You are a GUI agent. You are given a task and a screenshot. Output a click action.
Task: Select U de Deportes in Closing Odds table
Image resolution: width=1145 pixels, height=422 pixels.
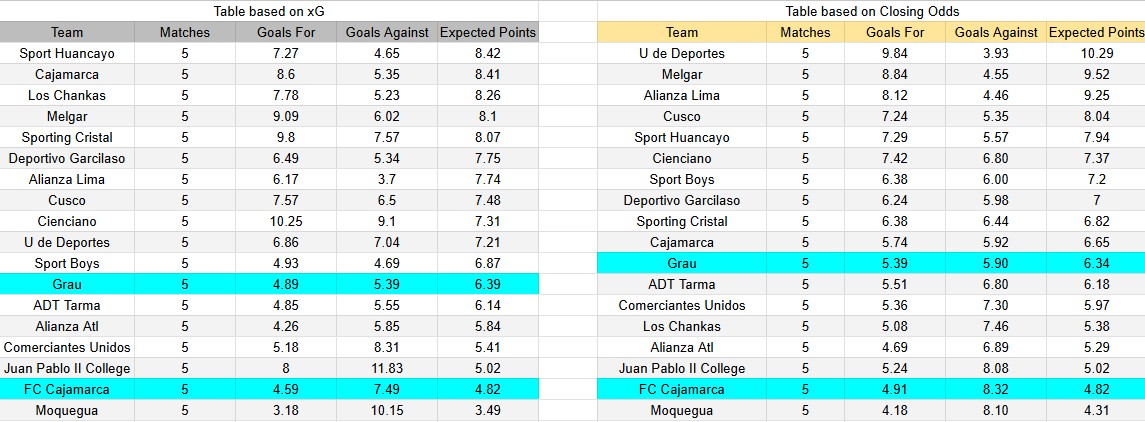point(681,53)
